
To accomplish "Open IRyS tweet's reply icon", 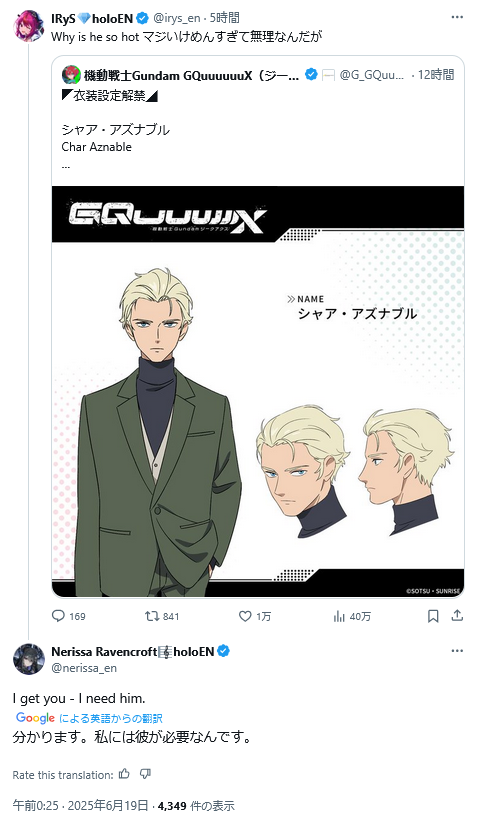I will pos(58,616).
